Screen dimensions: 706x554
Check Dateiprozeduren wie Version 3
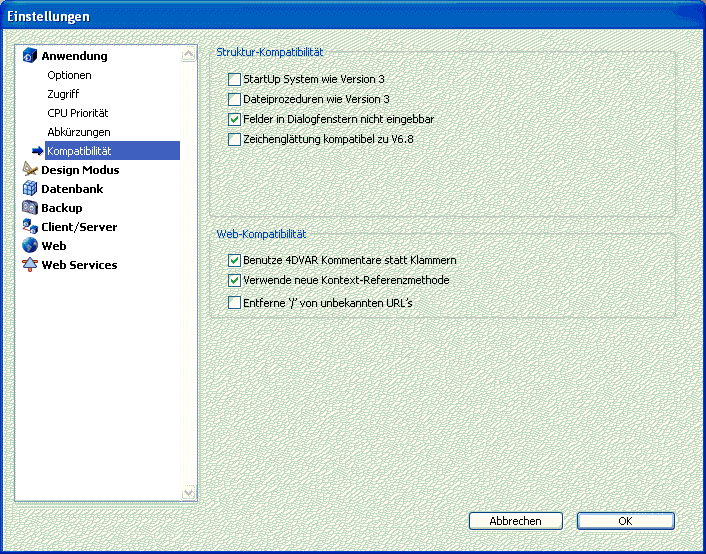(235, 99)
